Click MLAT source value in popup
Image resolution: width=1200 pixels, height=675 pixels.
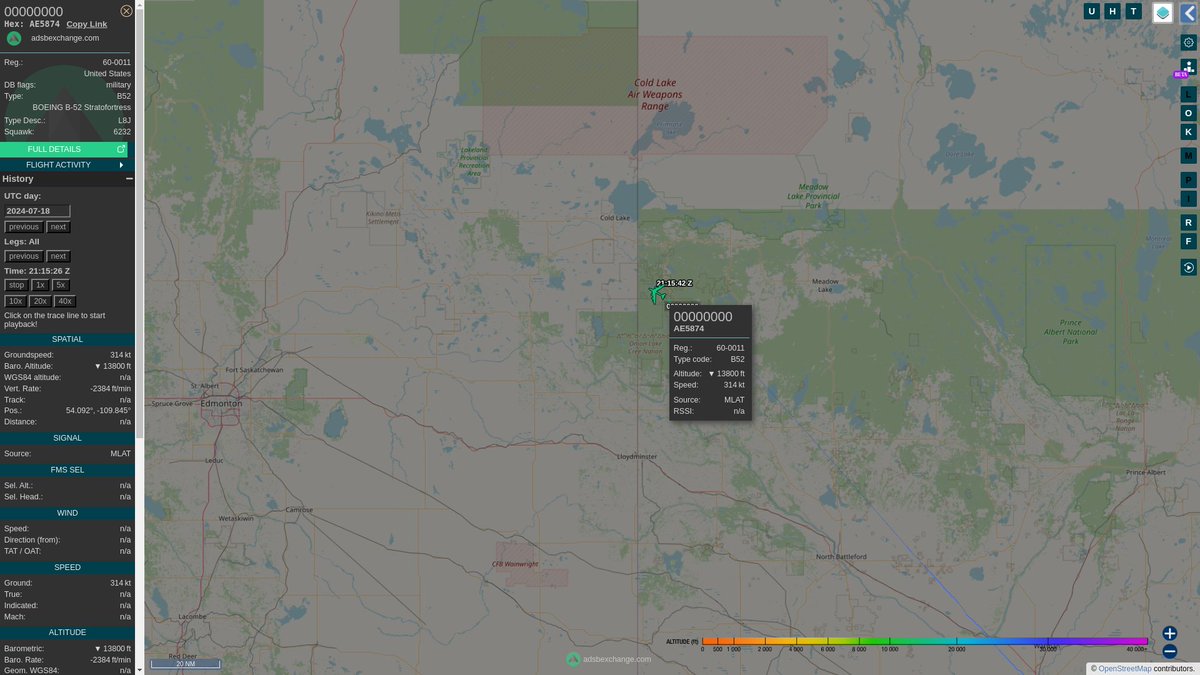(734, 399)
